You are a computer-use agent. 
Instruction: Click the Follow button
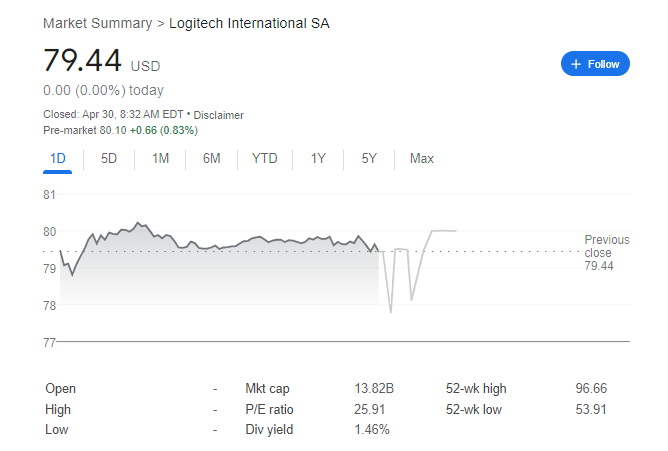pyautogui.click(x=595, y=64)
